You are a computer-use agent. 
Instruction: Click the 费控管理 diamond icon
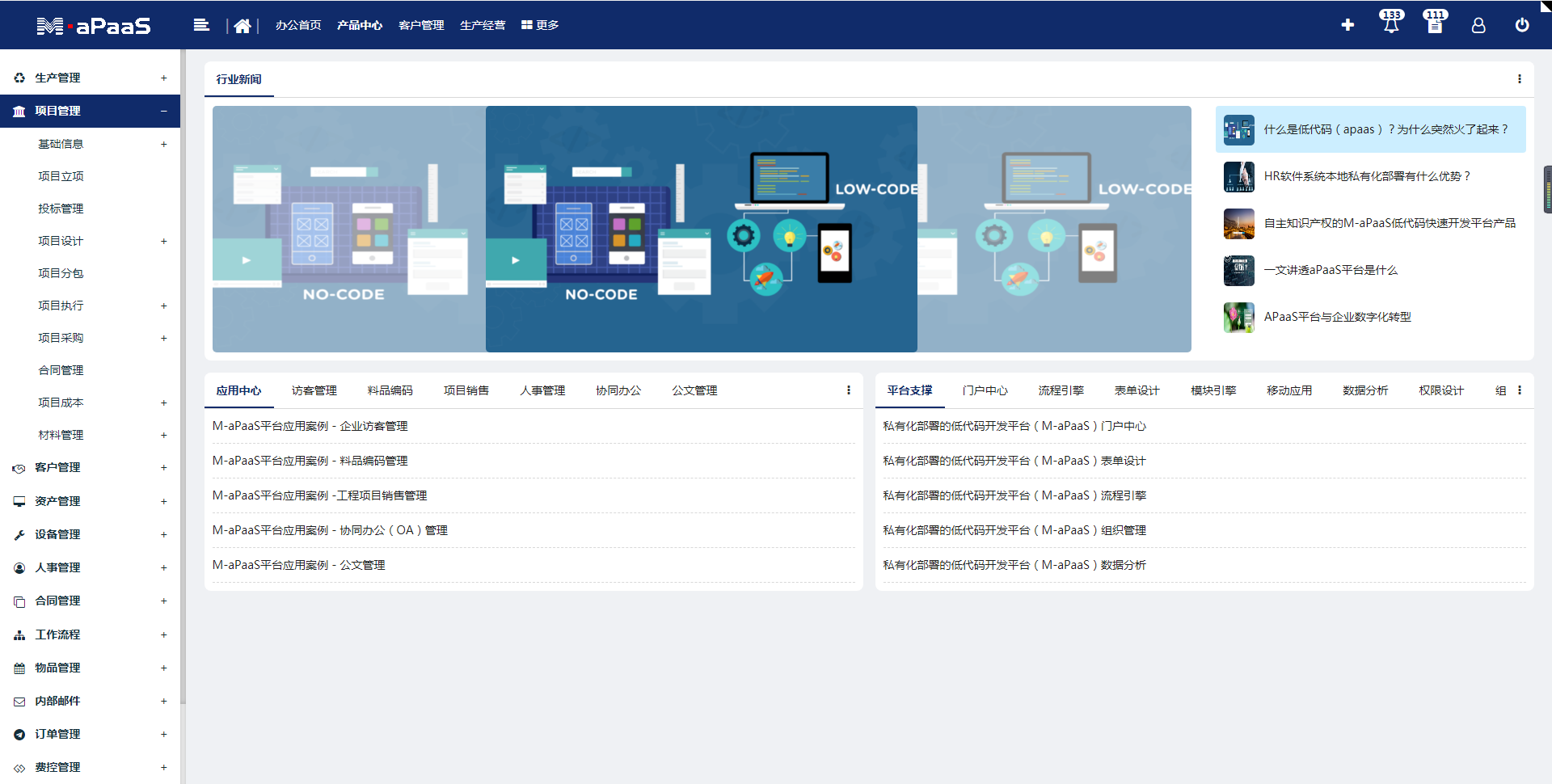click(x=19, y=768)
